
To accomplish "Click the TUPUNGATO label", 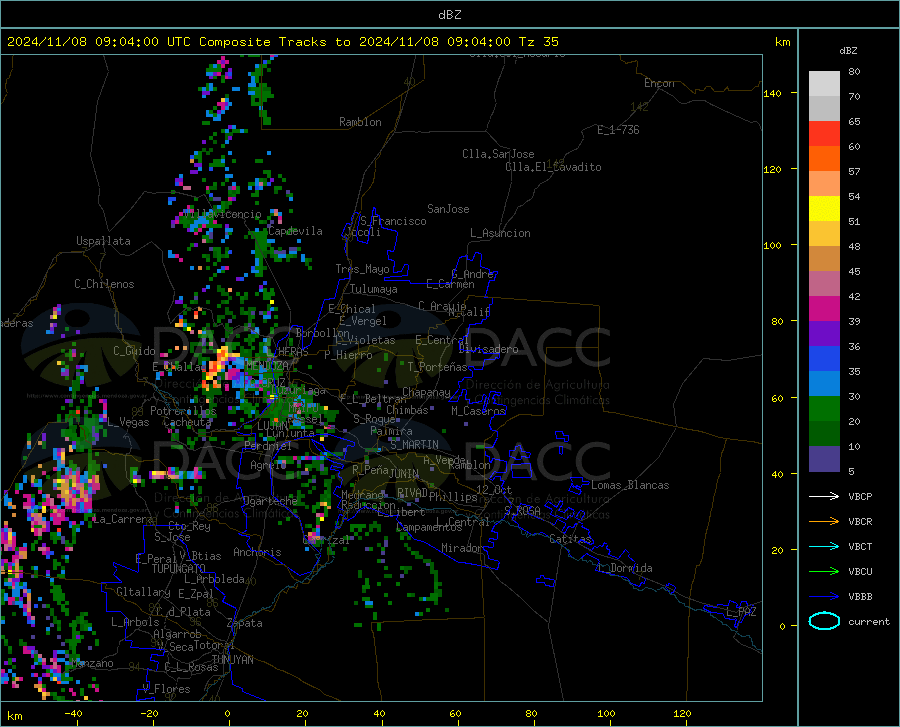I will click(179, 569).
